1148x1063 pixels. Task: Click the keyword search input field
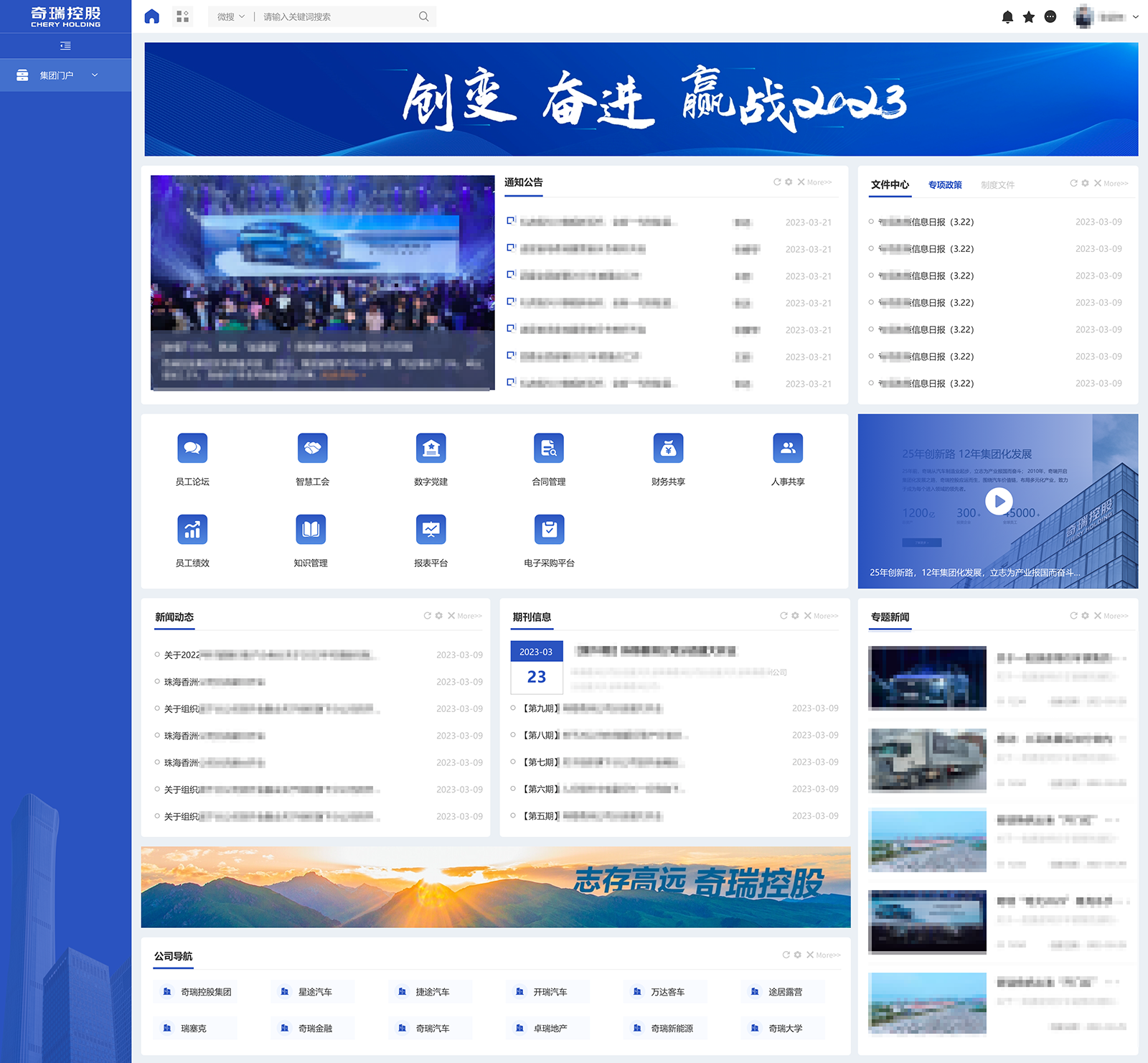pyautogui.click(x=337, y=17)
